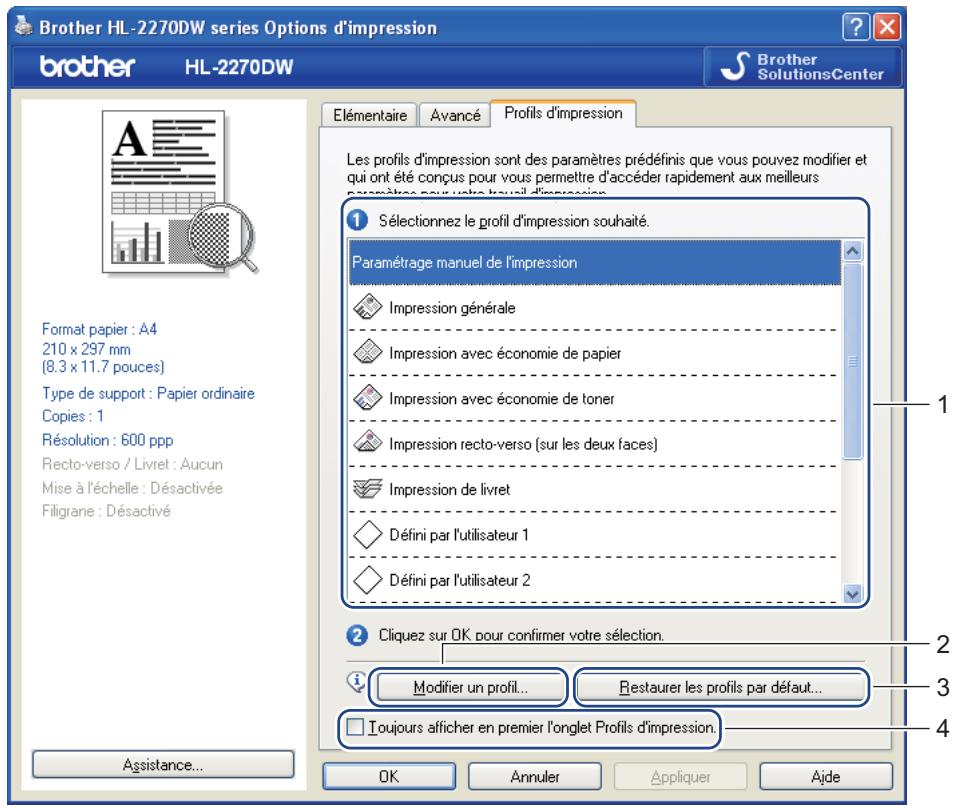Image resolution: width=954 pixels, height=806 pixels.
Task: Click Mise à l'échelle : Désactivée text
Action: 132,488
